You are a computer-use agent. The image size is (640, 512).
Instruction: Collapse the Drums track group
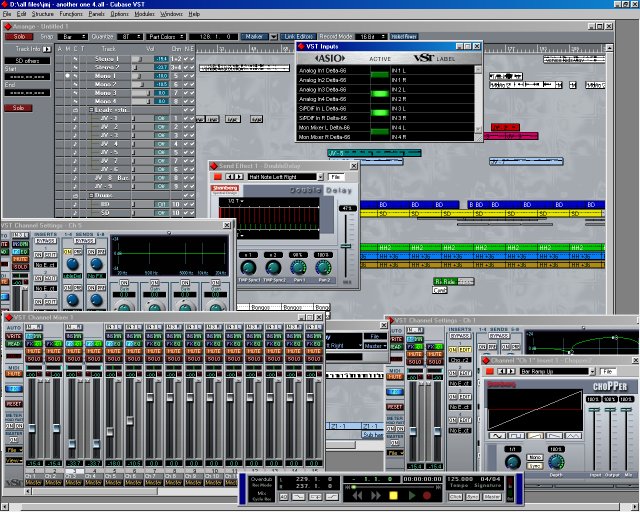pos(91,195)
